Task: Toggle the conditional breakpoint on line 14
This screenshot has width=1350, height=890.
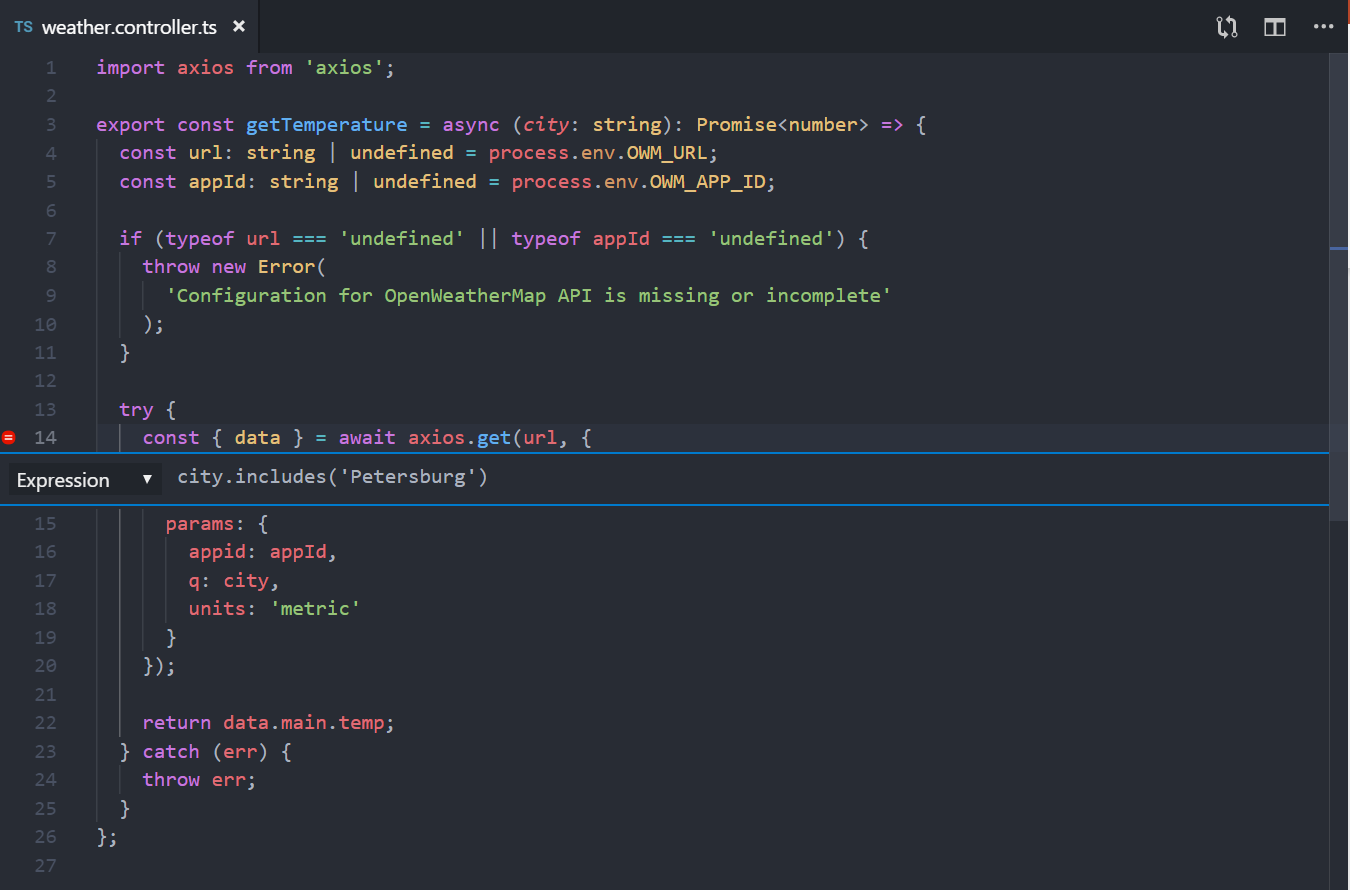Action: (9, 437)
